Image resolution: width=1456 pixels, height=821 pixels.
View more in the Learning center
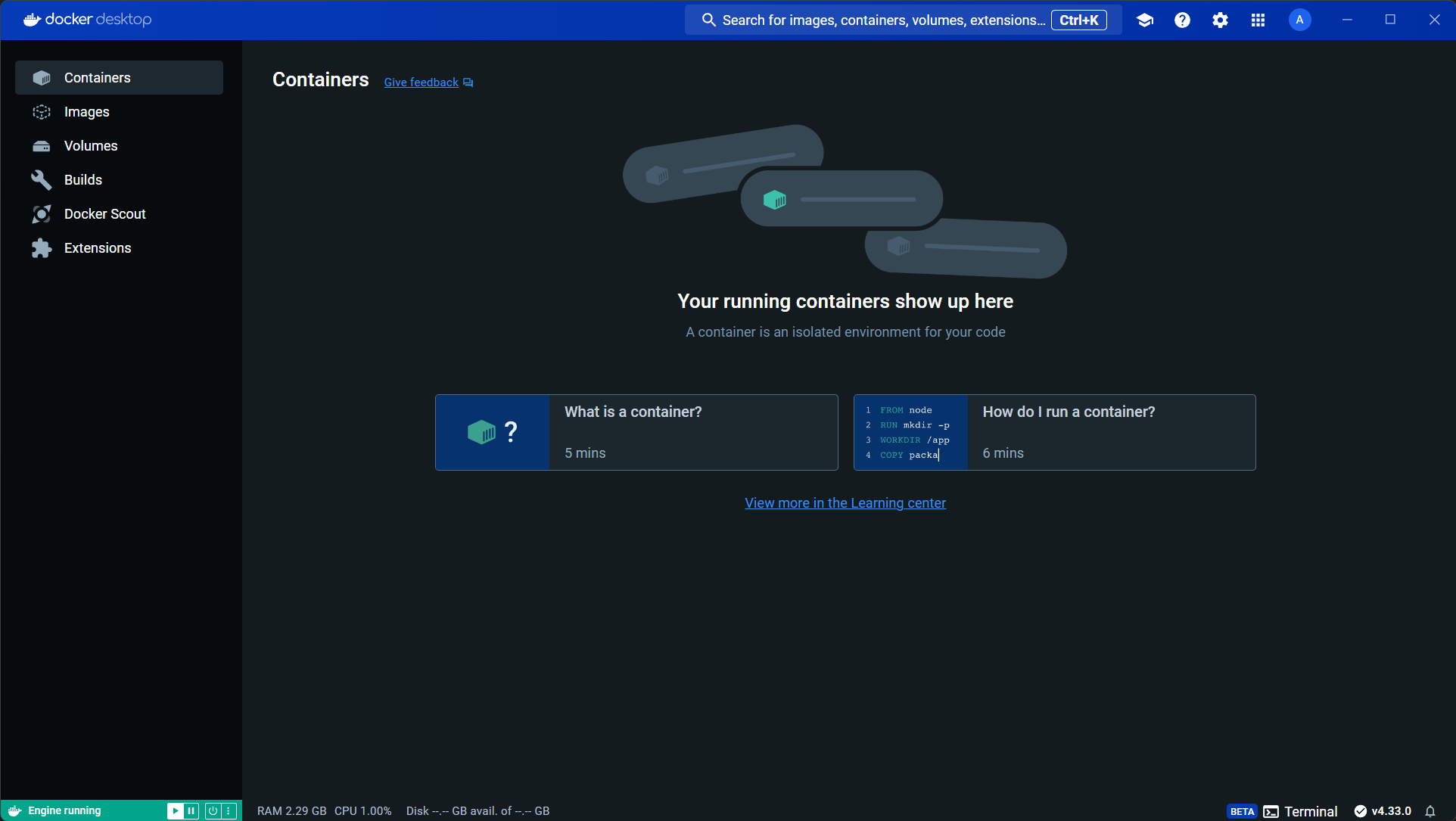click(845, 502)
